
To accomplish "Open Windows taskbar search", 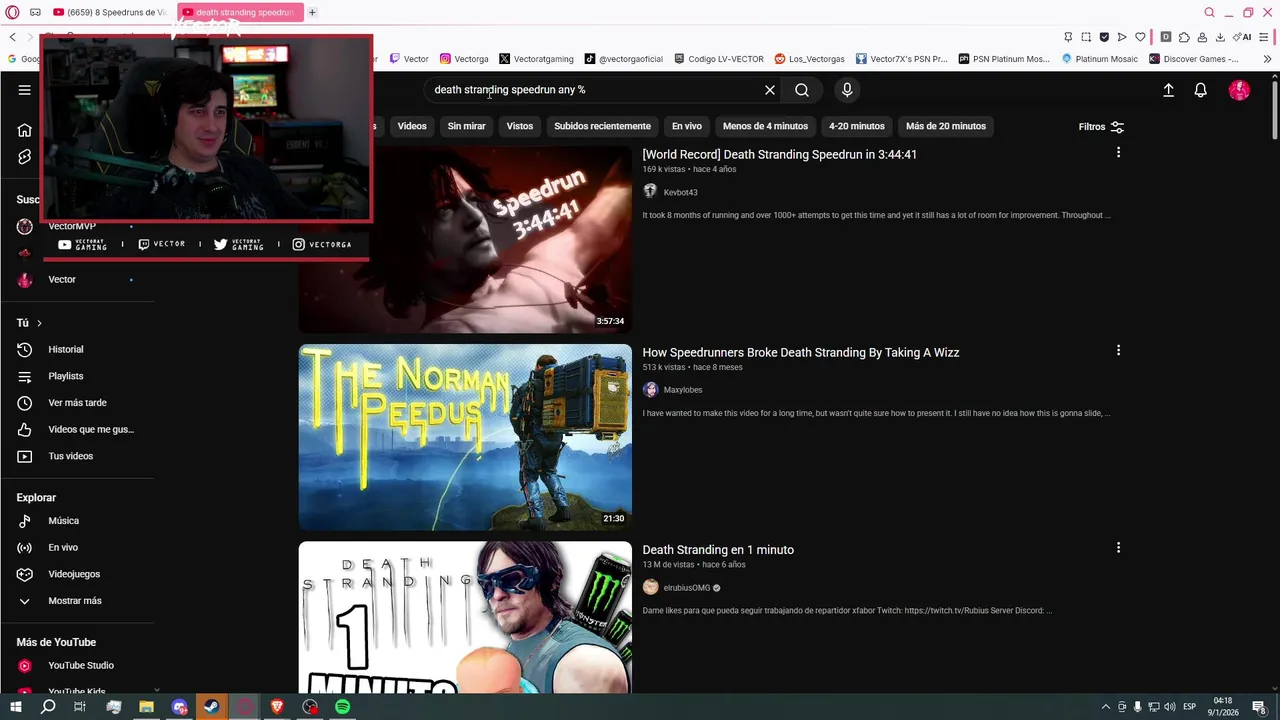I will [x=48, y=707].
